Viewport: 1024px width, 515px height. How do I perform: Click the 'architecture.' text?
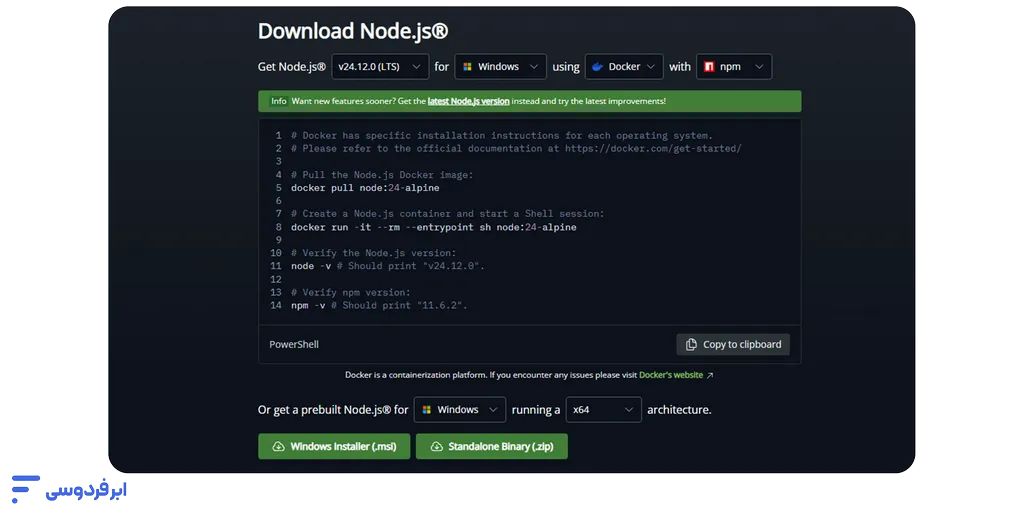pyautogui.click(x=679, y=410)
